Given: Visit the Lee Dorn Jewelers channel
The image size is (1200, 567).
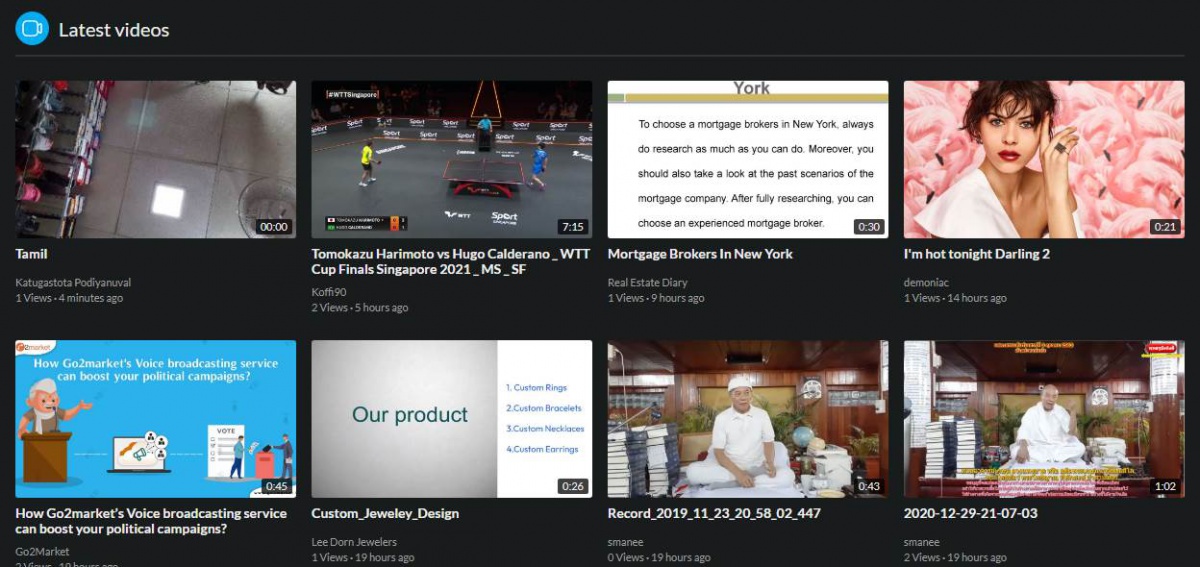Looking at the screenshot, I should [x=354, y=542].
